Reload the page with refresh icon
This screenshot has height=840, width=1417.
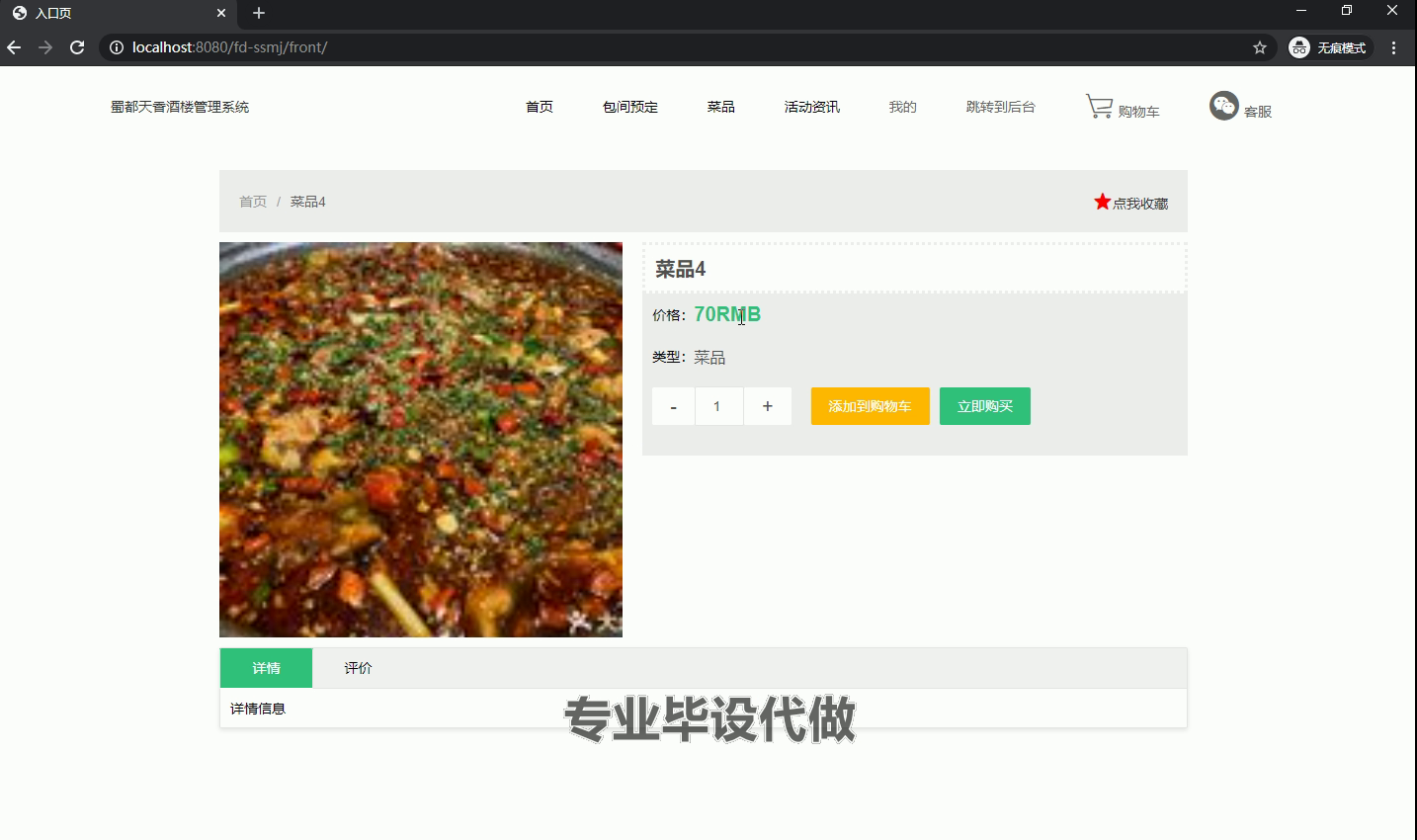(x=77, y=47)
